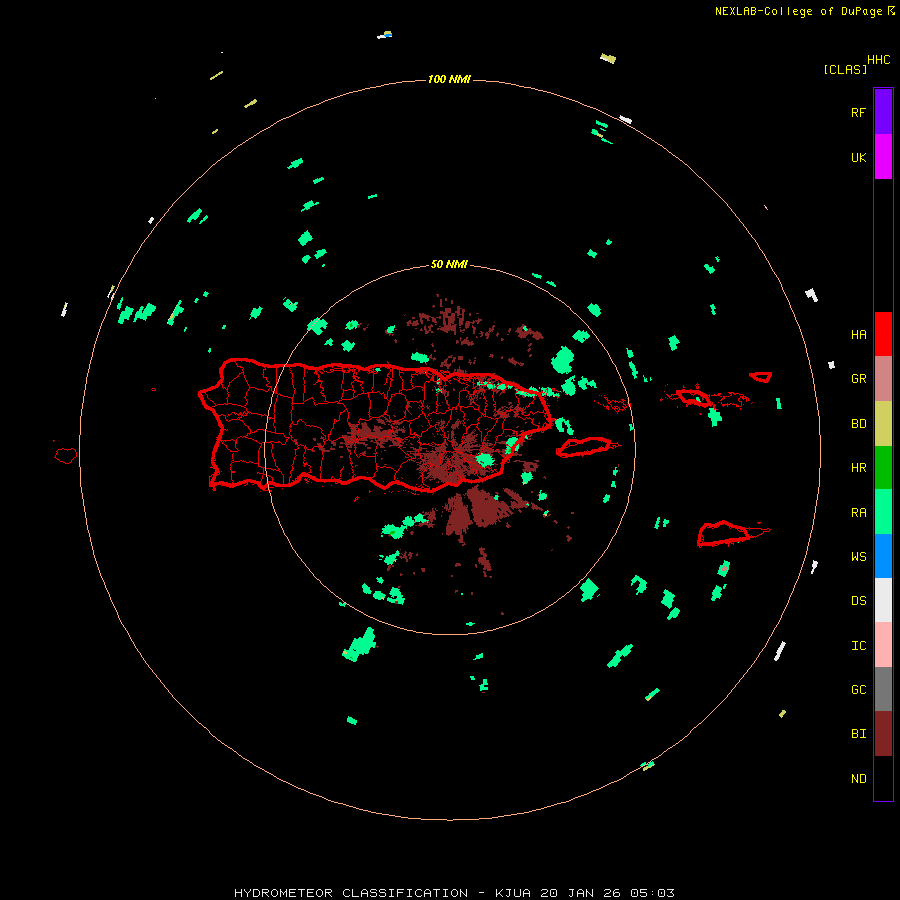Click the HA legend label
Image resolution: width=900 pixels, height=900 pixels.
pyautogui.click(x=858, y=334)
